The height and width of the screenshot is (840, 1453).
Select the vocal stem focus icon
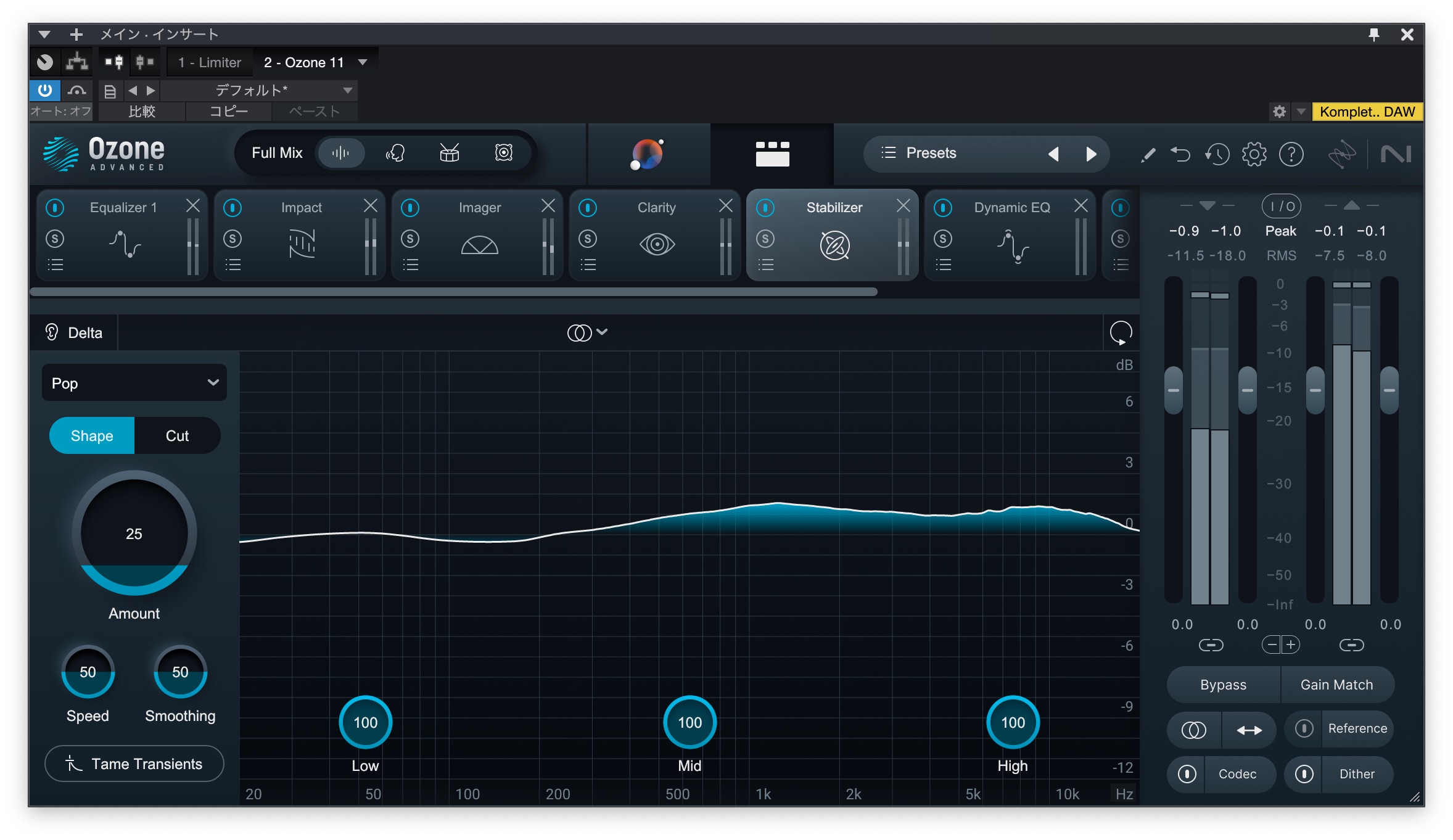(x=395, y=153)
